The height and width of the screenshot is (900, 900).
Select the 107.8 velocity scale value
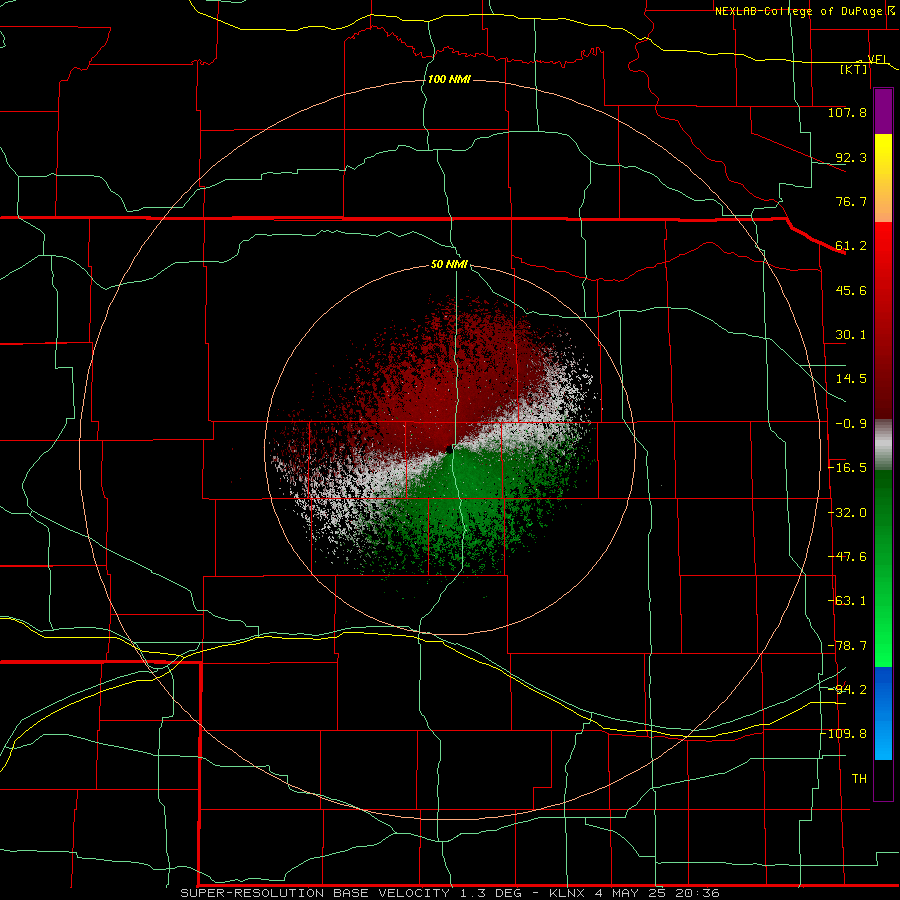point(847,112)
